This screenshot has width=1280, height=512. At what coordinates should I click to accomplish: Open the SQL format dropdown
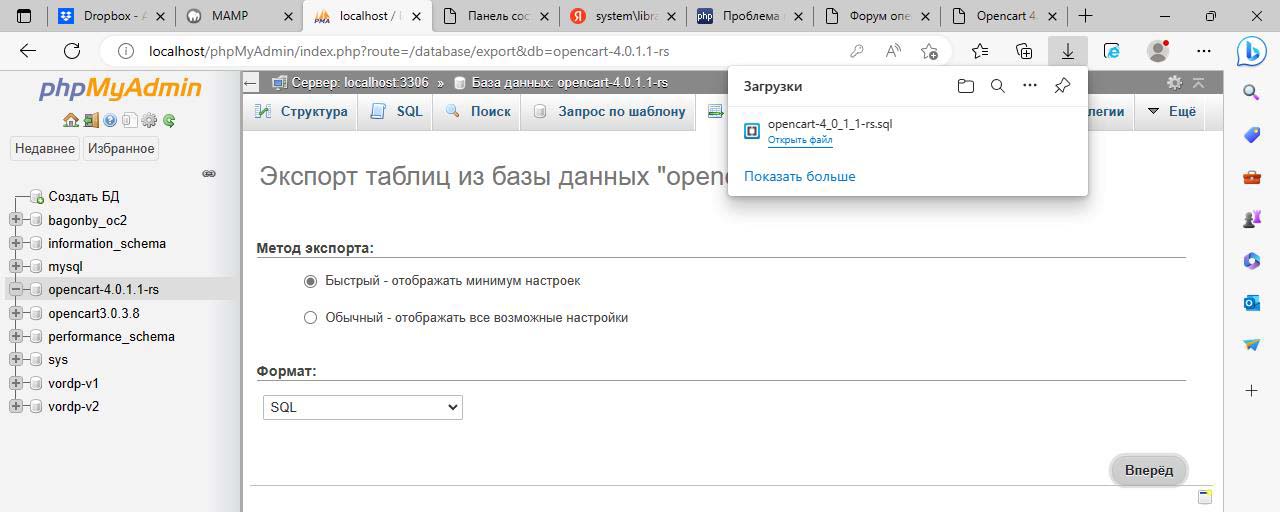click(362, 407)
